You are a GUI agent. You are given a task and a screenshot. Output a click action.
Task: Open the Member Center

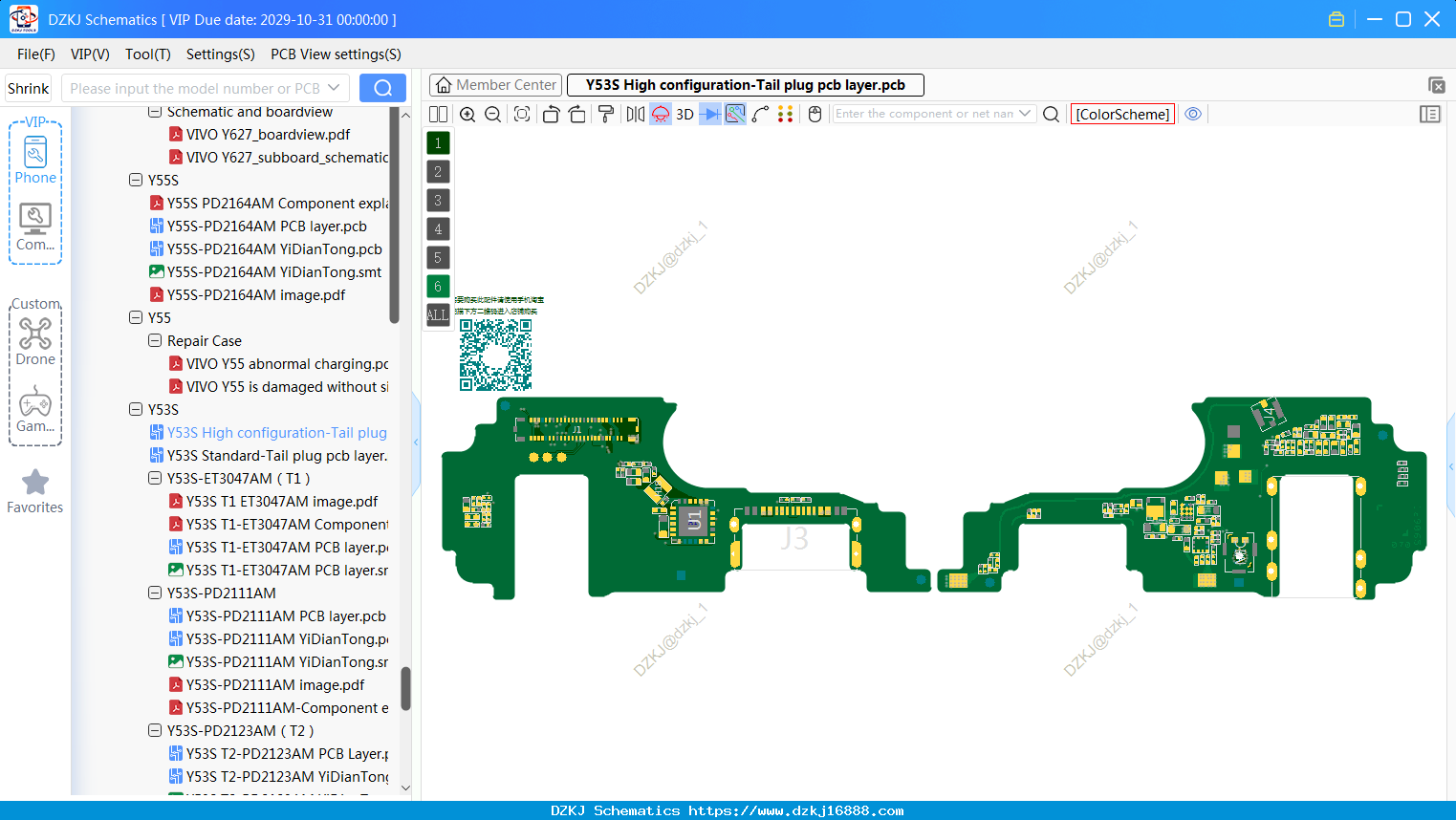click(x=495, y=85)
